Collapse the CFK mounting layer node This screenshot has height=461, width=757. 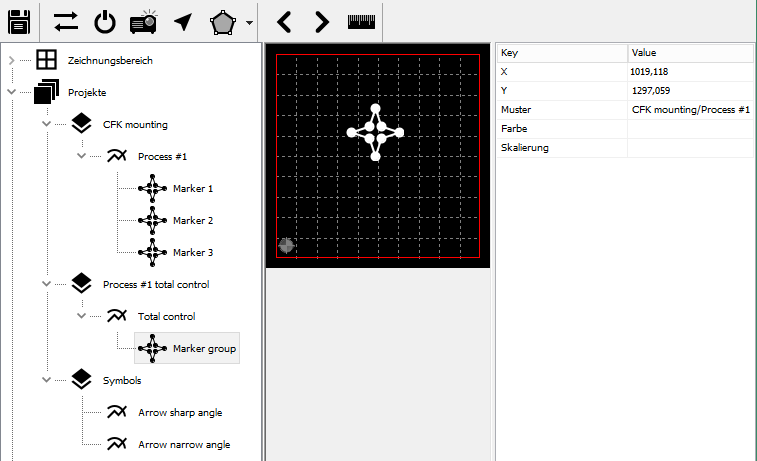(x=46, y=124)
